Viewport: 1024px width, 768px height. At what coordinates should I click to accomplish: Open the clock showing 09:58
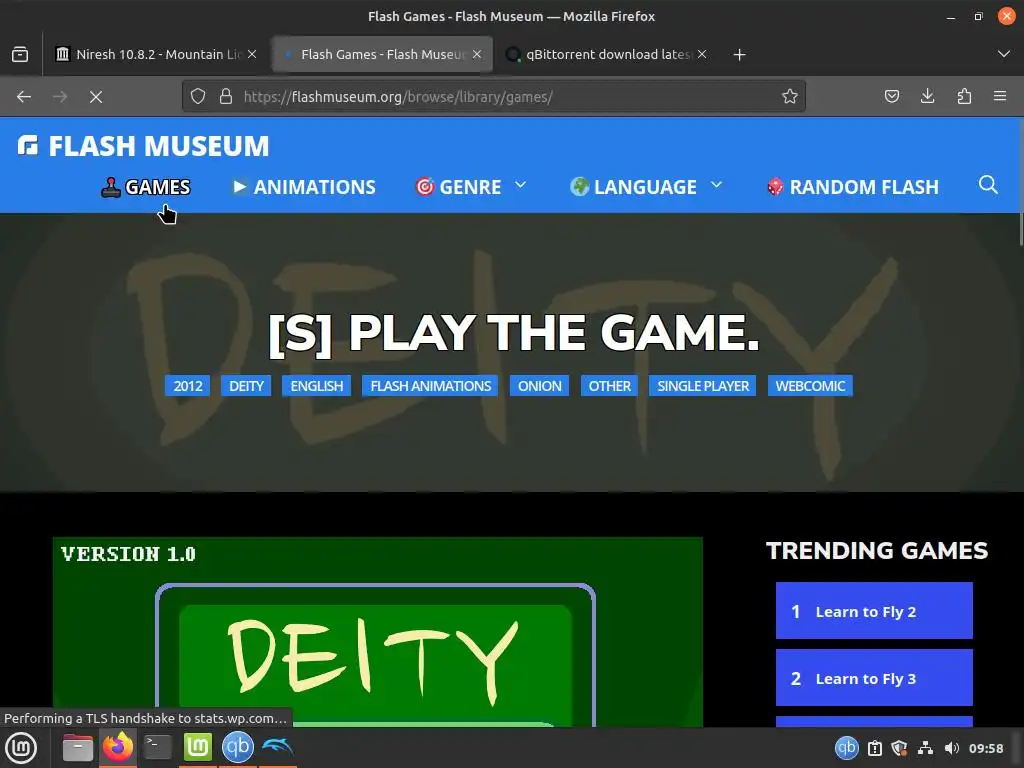(985, 748)
